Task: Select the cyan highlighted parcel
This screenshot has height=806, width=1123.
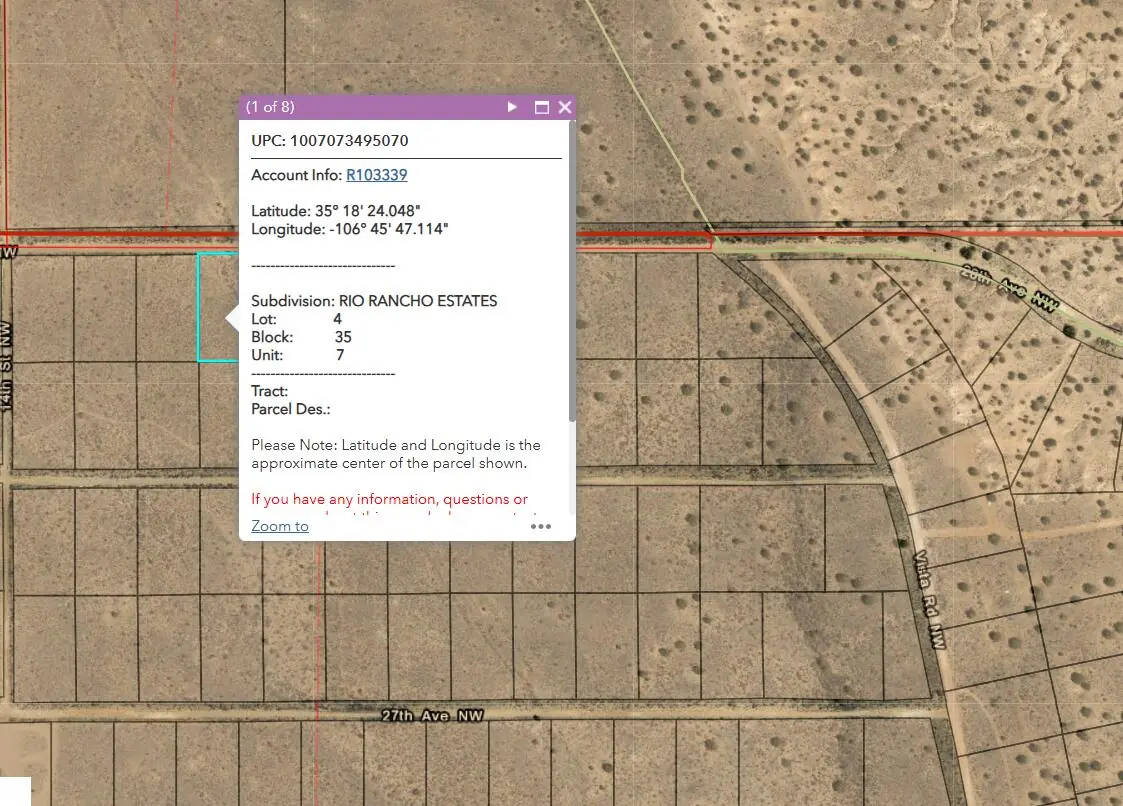Action: 216,310
